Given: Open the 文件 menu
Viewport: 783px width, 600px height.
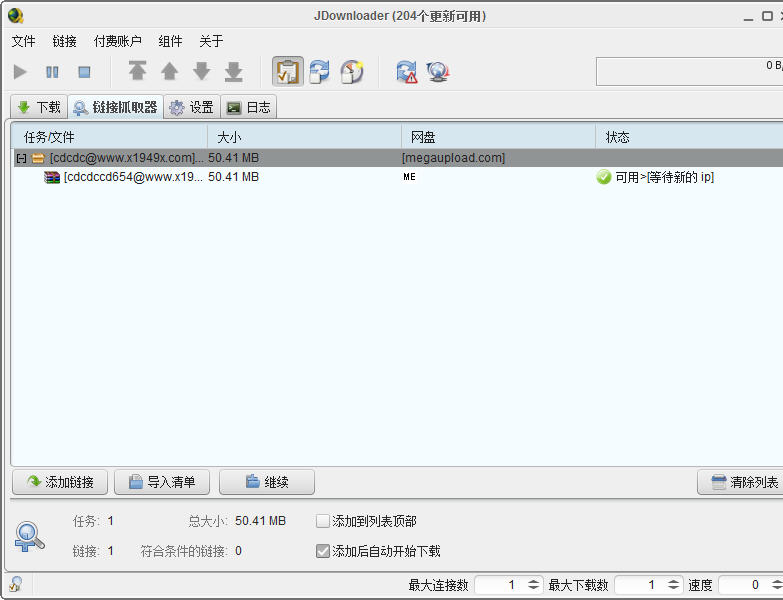Looking at the screenshot, I should point(23,41).
